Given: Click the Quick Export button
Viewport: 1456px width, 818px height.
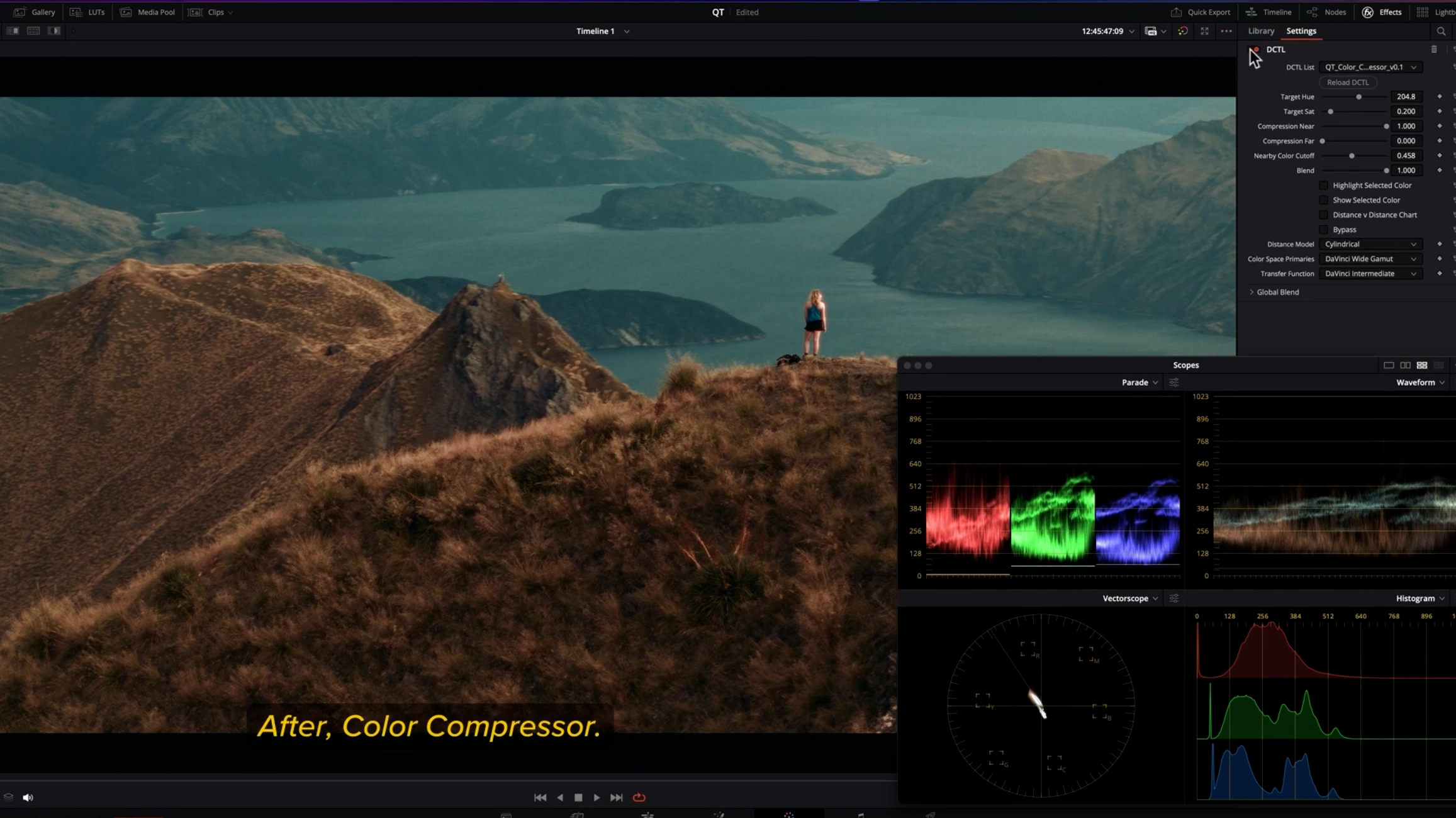Looking at the screenshot, I should (1201, 12).
